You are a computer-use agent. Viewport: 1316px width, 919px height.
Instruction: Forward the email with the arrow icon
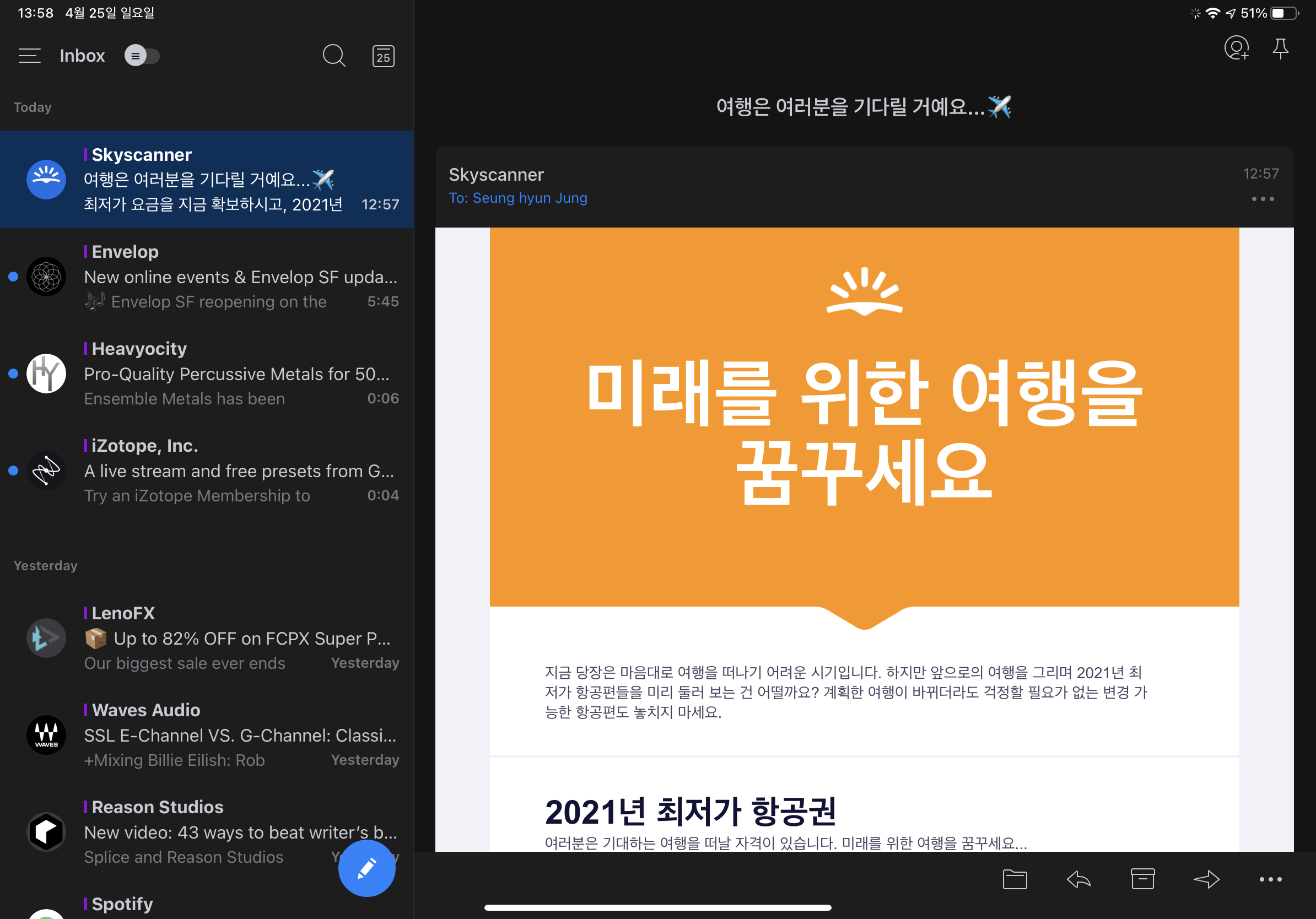(x=1206, y=879)
